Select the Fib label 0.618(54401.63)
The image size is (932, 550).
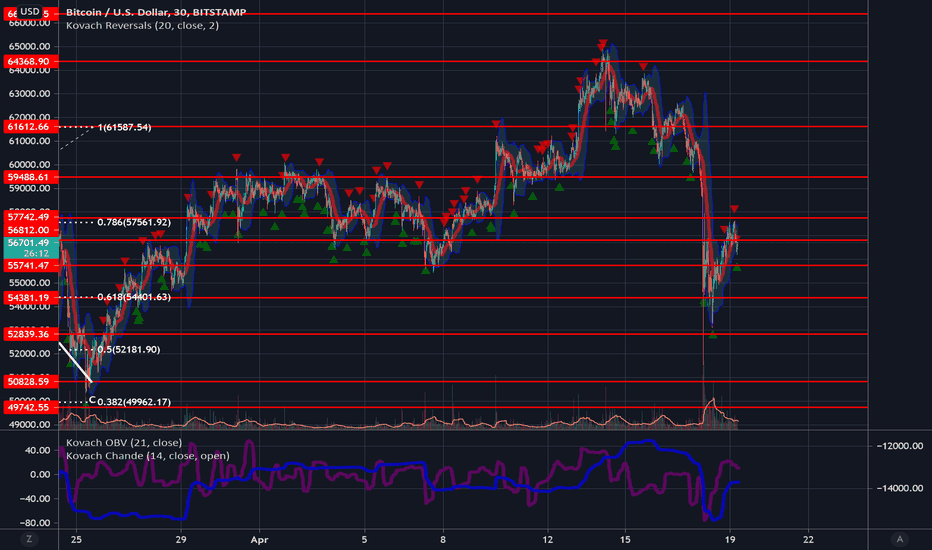pos(134,297)
